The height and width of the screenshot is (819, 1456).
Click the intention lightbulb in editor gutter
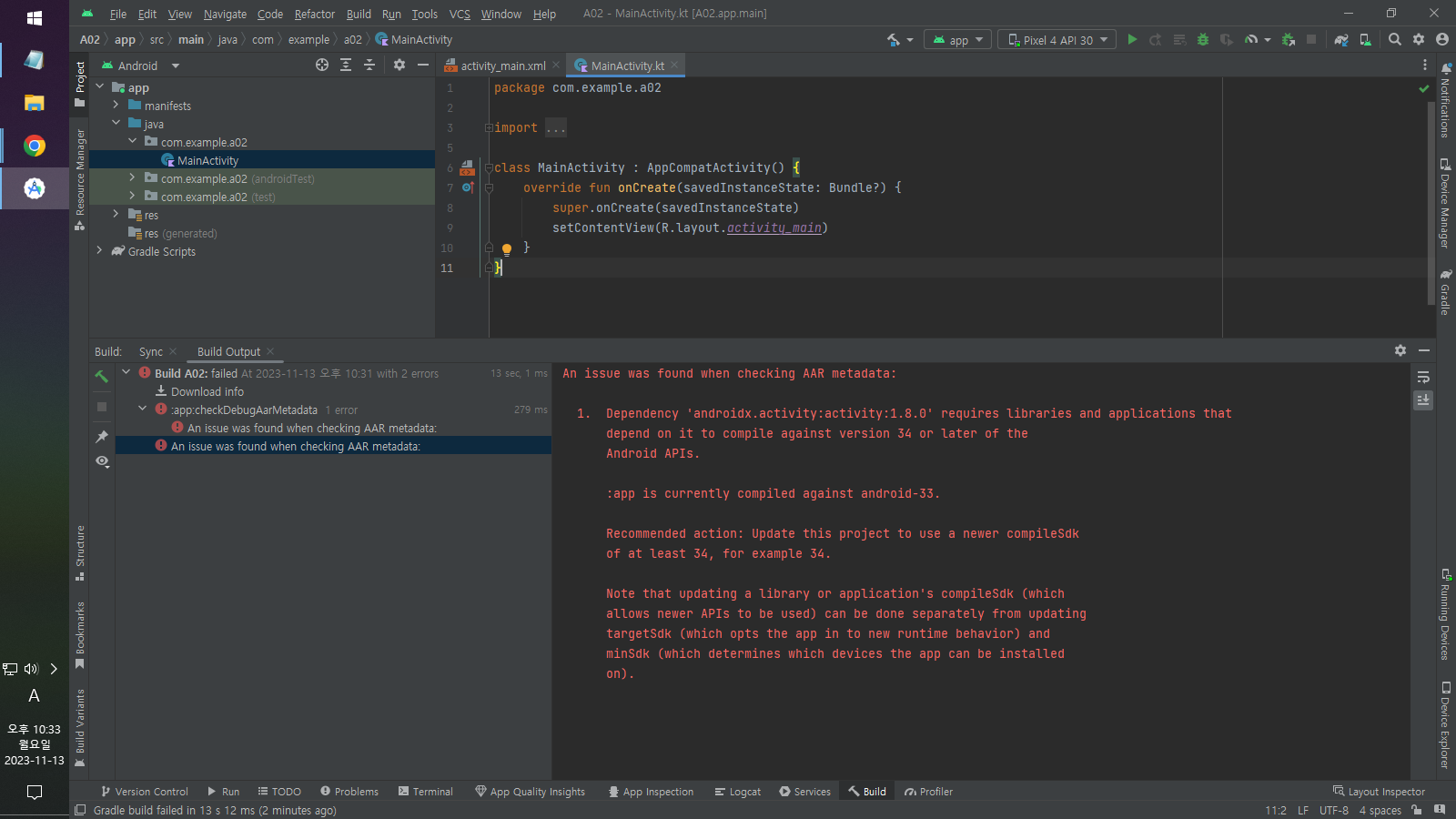[x=507, y=248]
